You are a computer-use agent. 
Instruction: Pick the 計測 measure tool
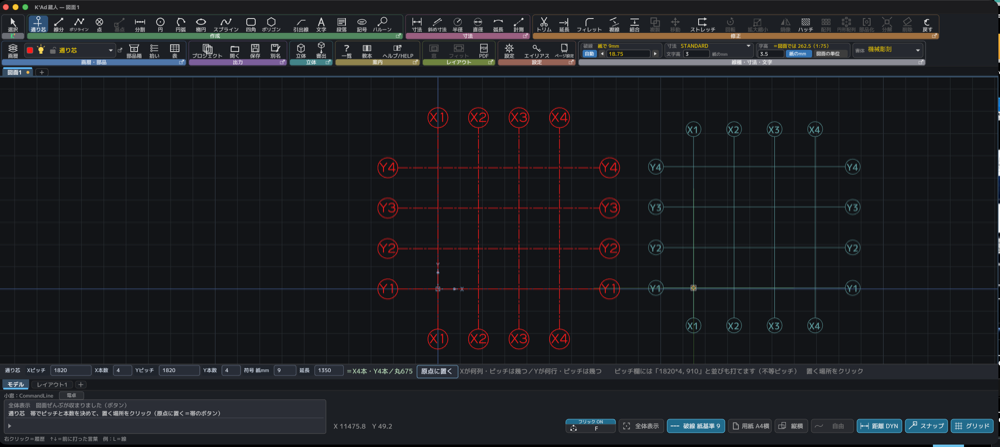[518, 24]
